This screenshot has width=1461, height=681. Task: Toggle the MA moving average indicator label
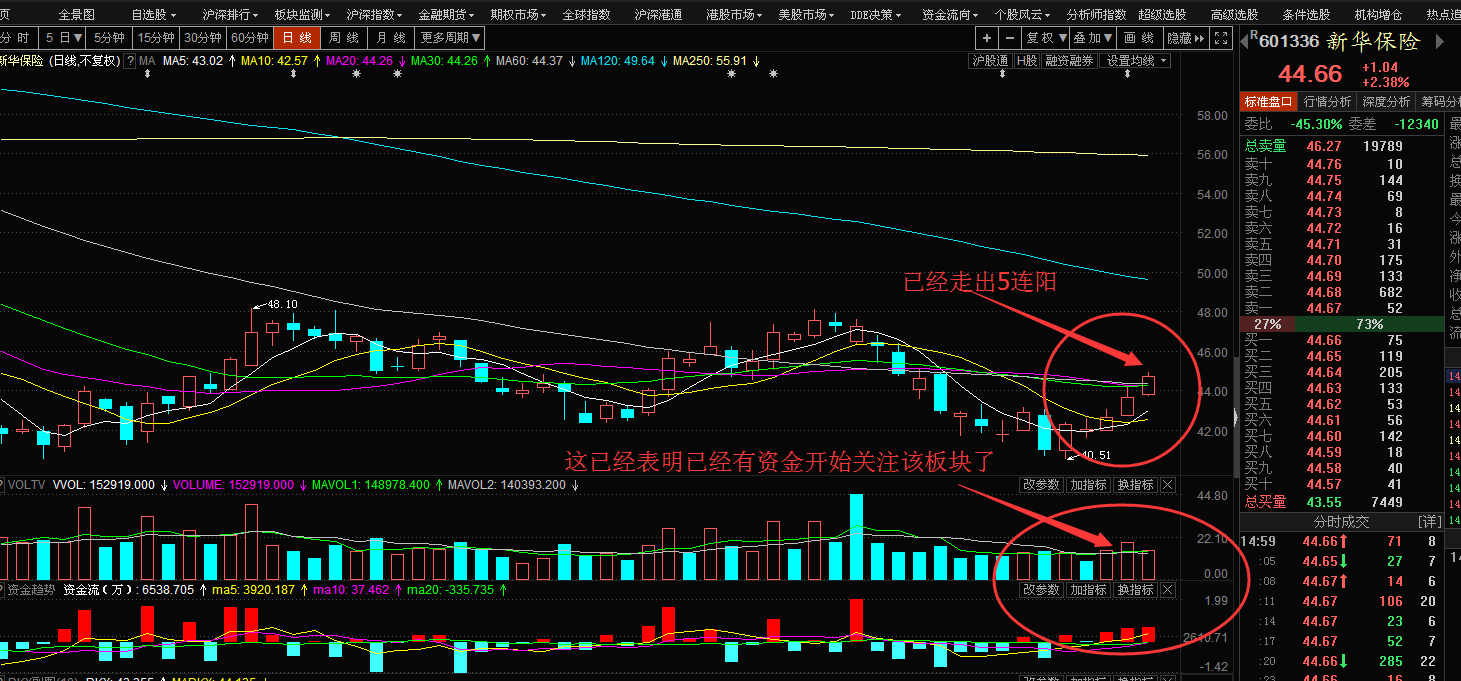pyautogui.click(x=147, y=61)
